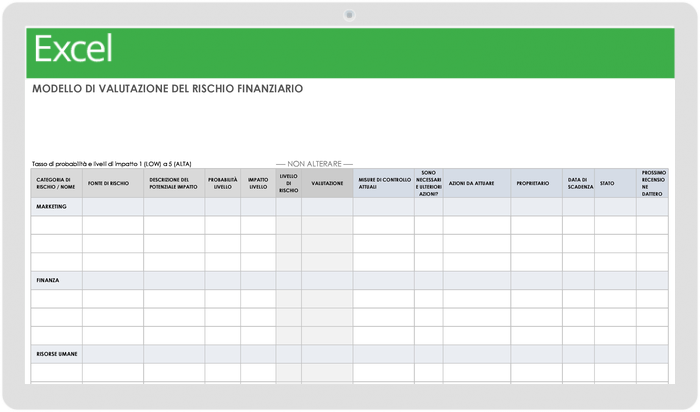Select title 'Modello di valutazione del rischio finanziario'
The image size is (700, 412).
point(167,88)
